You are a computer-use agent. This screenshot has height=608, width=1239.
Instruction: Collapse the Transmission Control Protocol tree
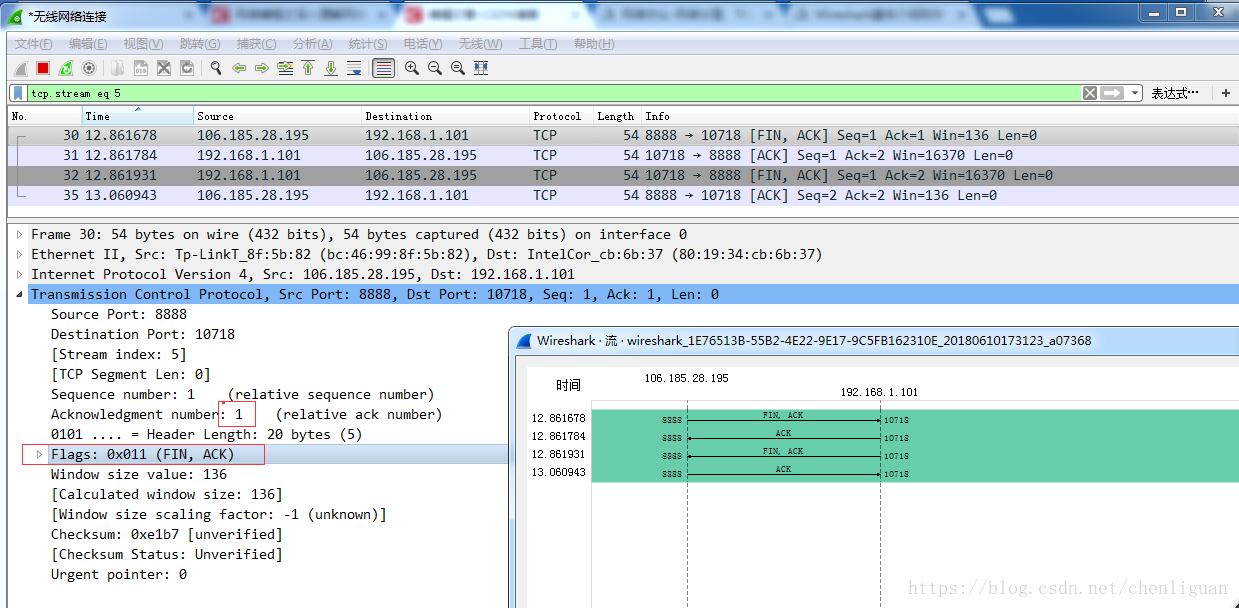tap(19, 294)
